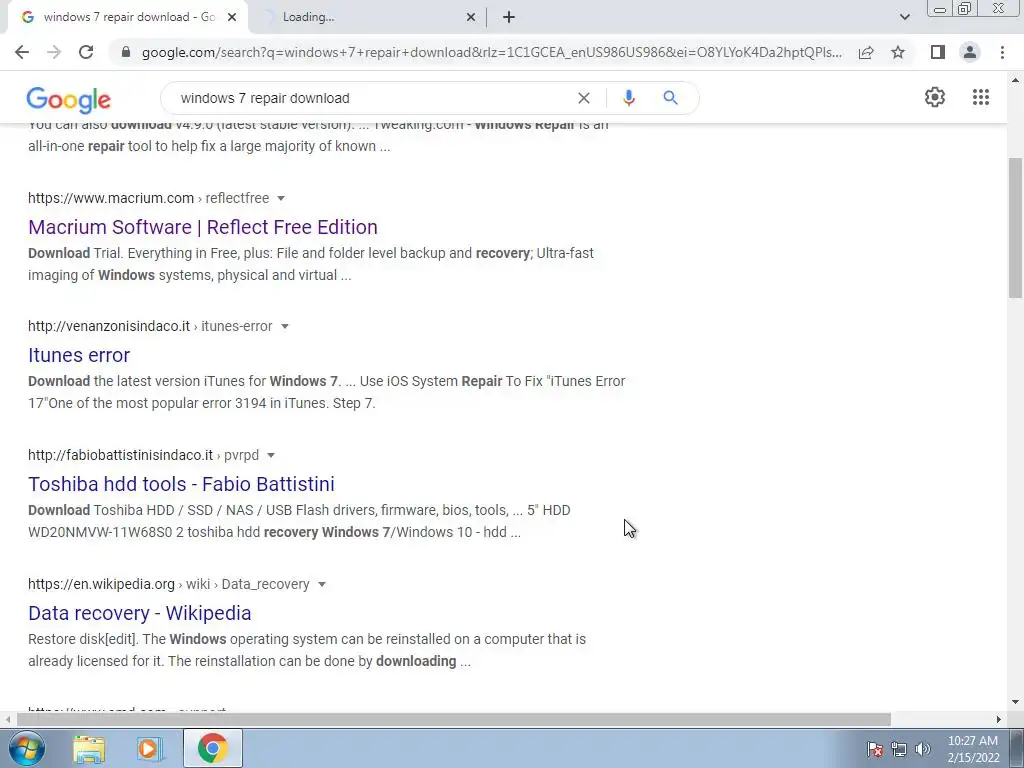Image resolution: width=1024 pixels, height=768 pixels.
Task: Click the Google logo
Action: tap(69, 99)
